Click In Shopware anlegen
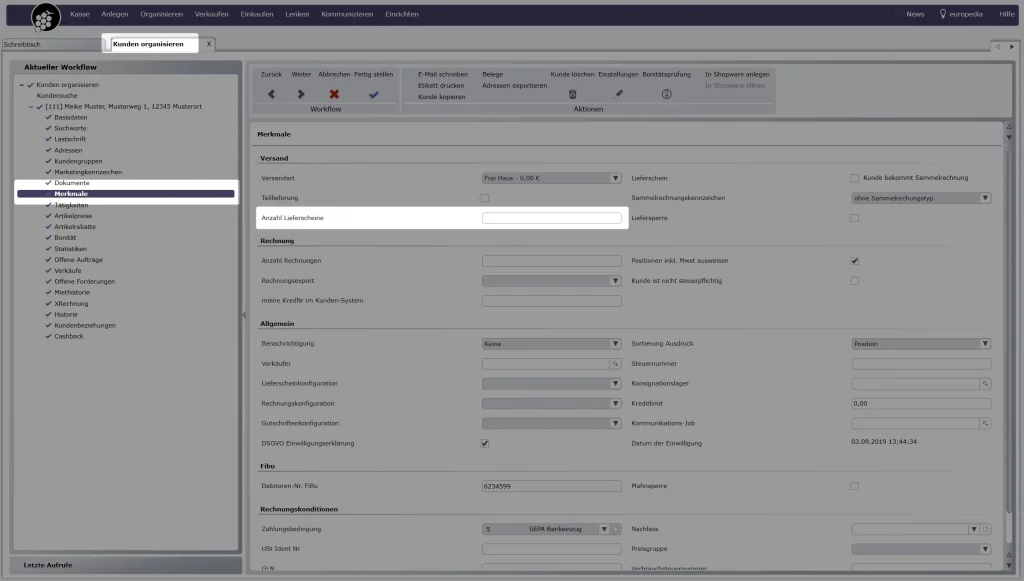 point(737,74)
